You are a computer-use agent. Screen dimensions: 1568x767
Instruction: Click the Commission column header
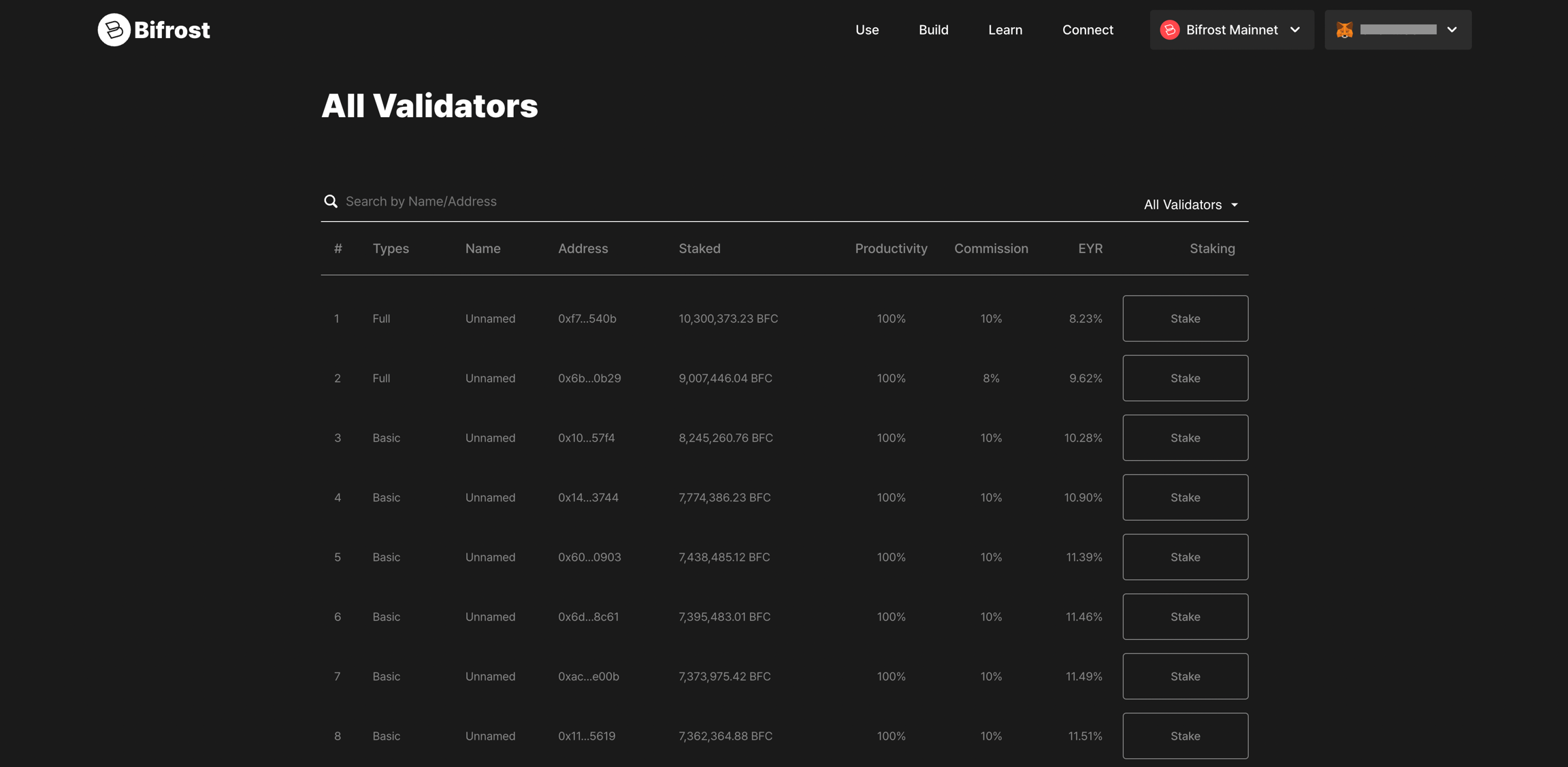991,249
